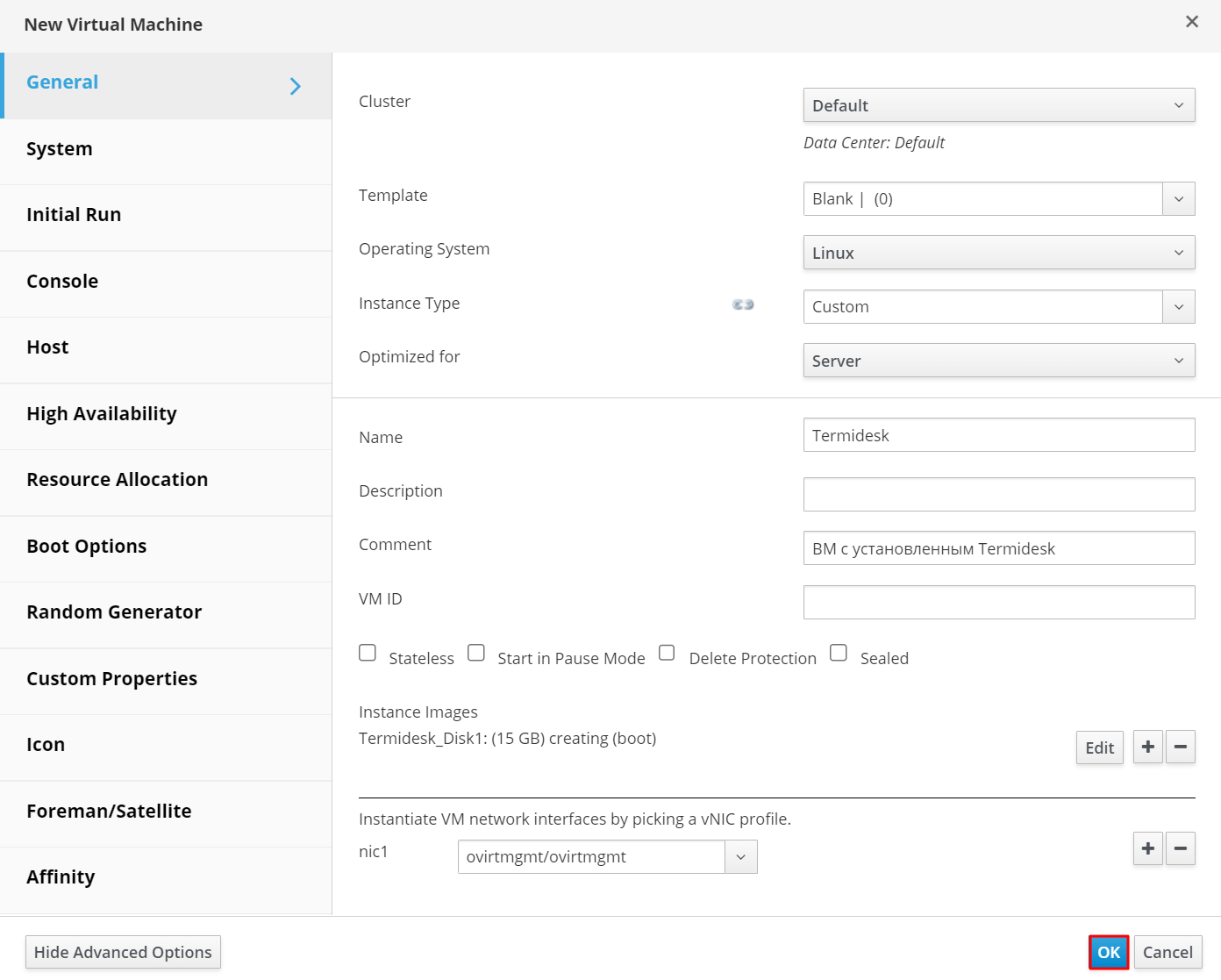Remove nic1 using its minus icon
This screenshot has width=1221, height=980.
coord(1181,848)
